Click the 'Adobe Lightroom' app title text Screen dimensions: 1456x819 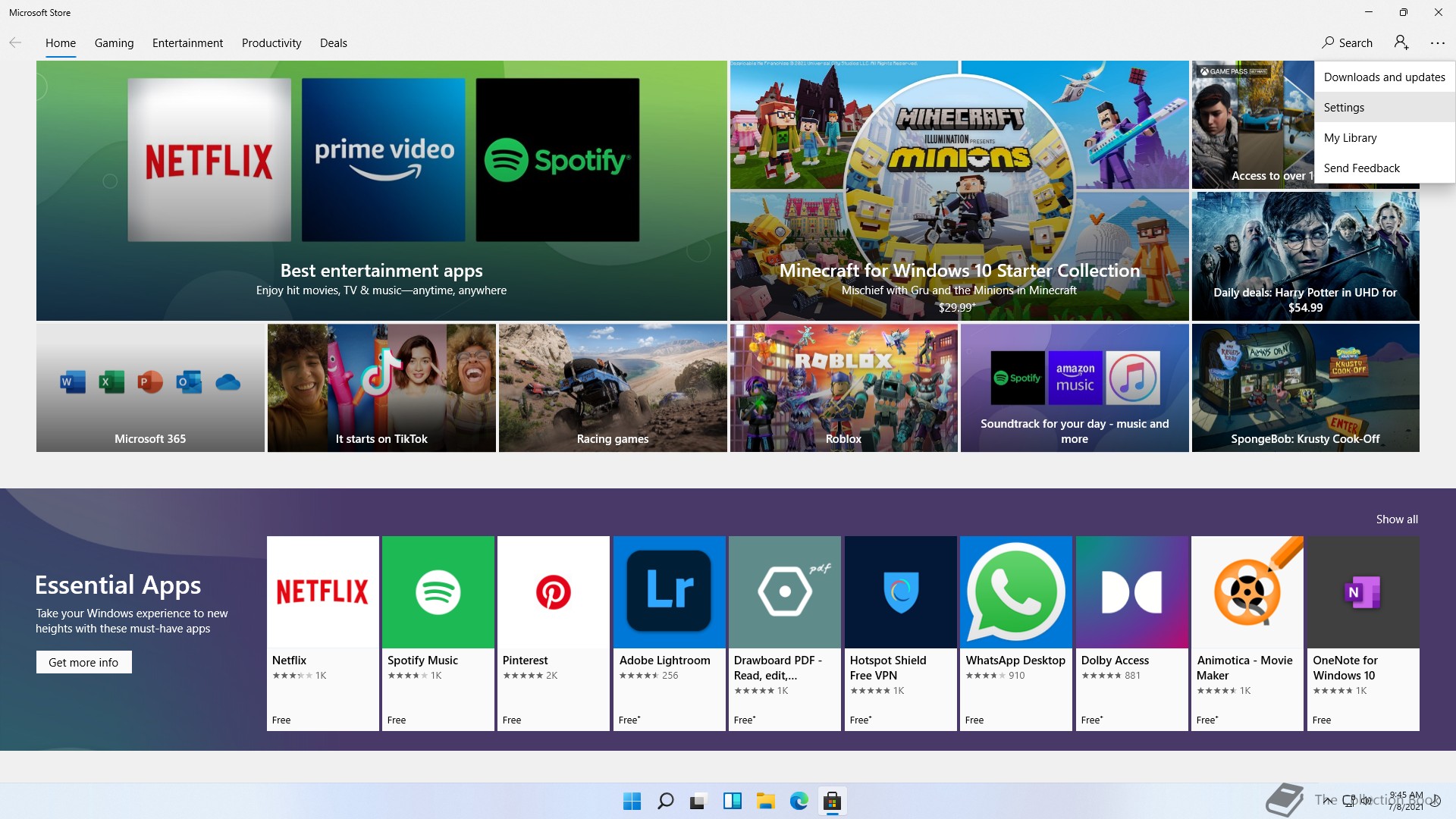tap(664, 661)
